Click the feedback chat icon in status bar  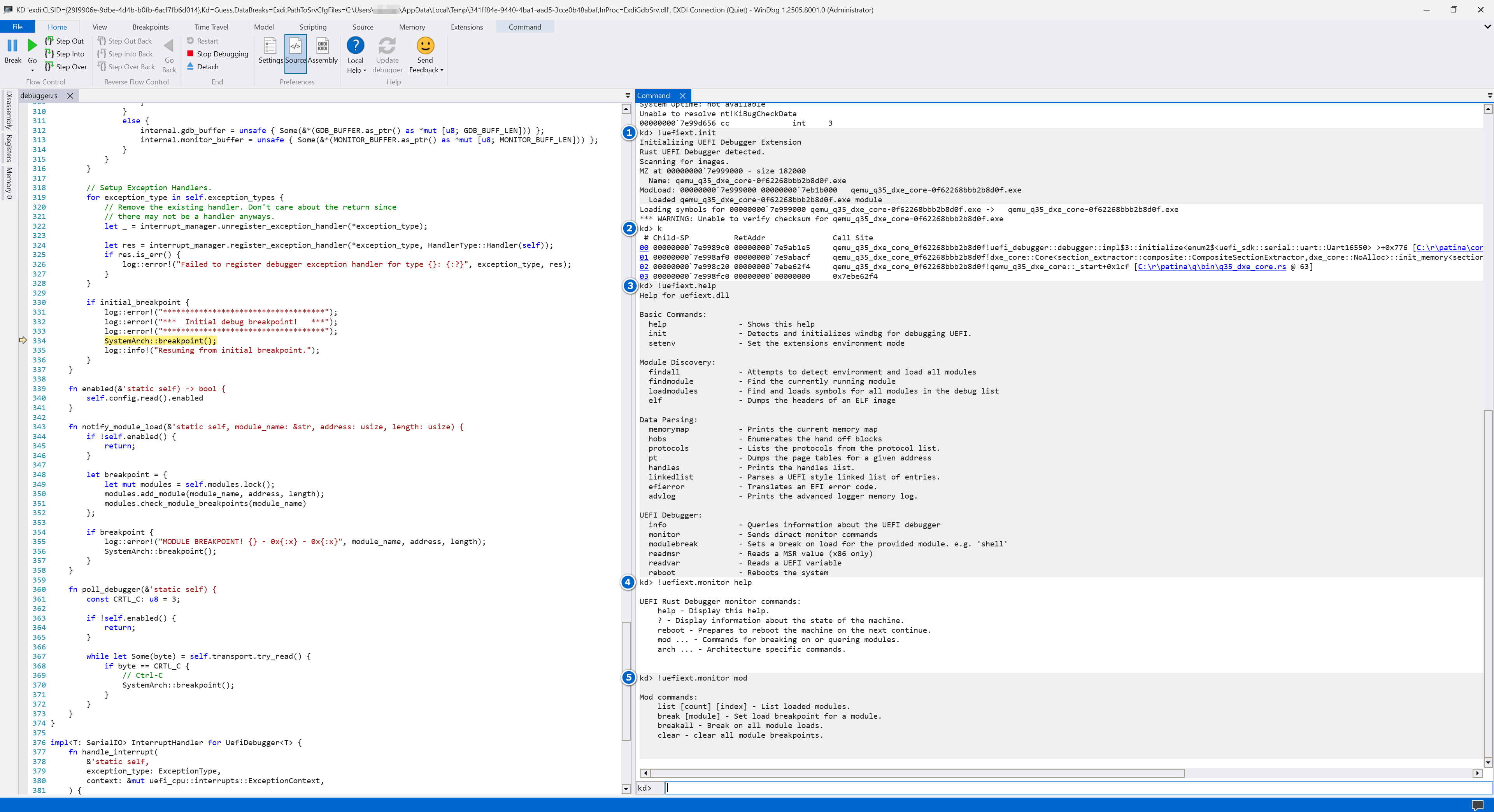tap(1477, 805)
